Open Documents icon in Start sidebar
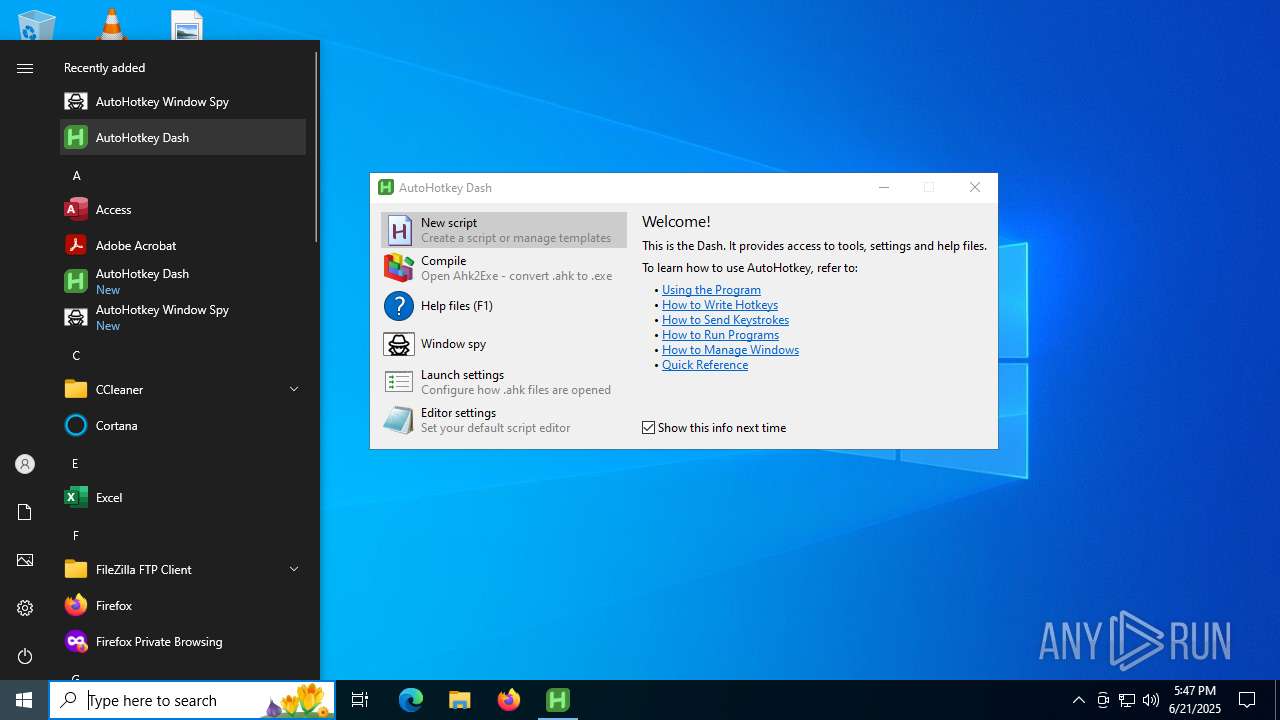1280x720 pixels. [x=25, y=512]
